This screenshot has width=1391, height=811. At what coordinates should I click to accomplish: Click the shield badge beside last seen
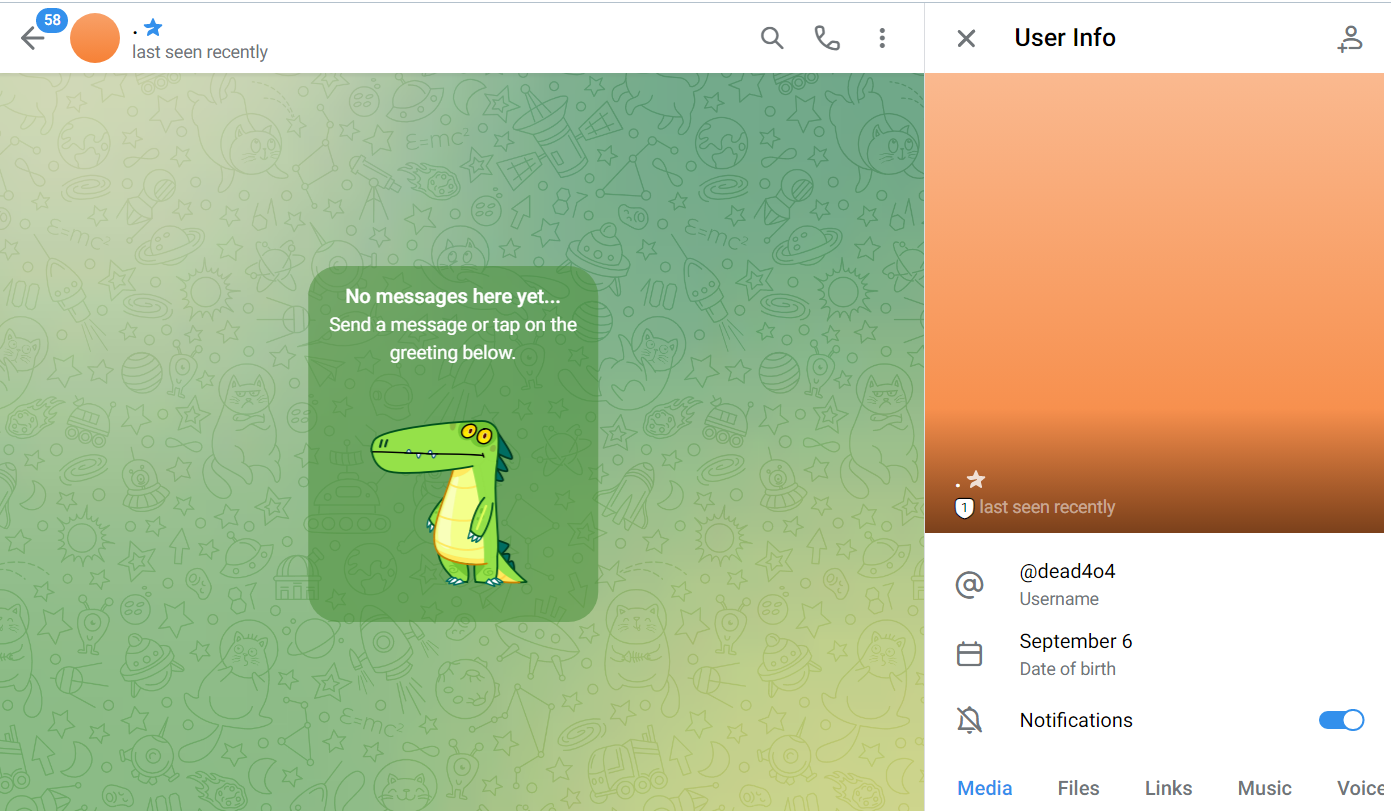point(964,508)
